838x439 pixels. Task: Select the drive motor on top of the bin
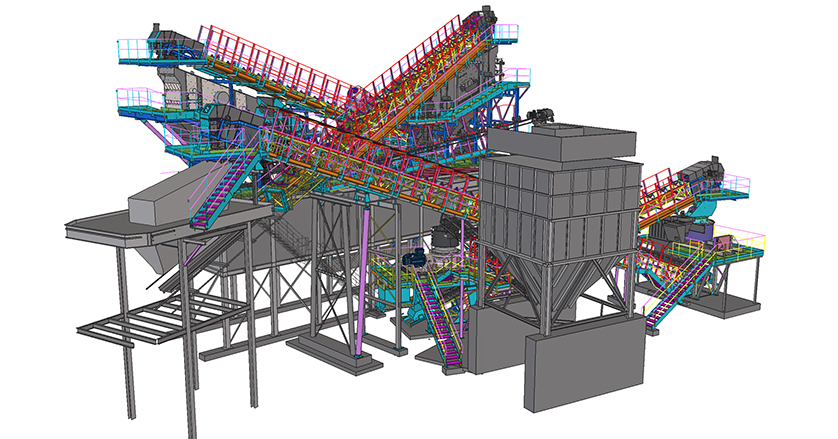click(540, 116)
